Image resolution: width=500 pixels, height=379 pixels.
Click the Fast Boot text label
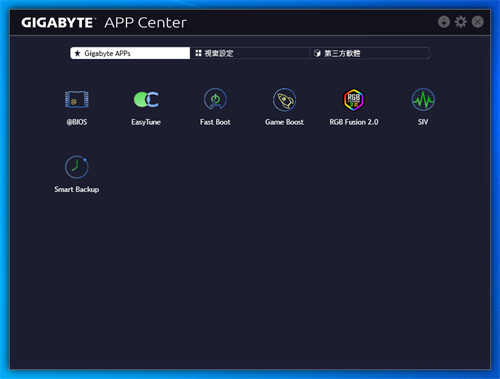pos(215,122)
